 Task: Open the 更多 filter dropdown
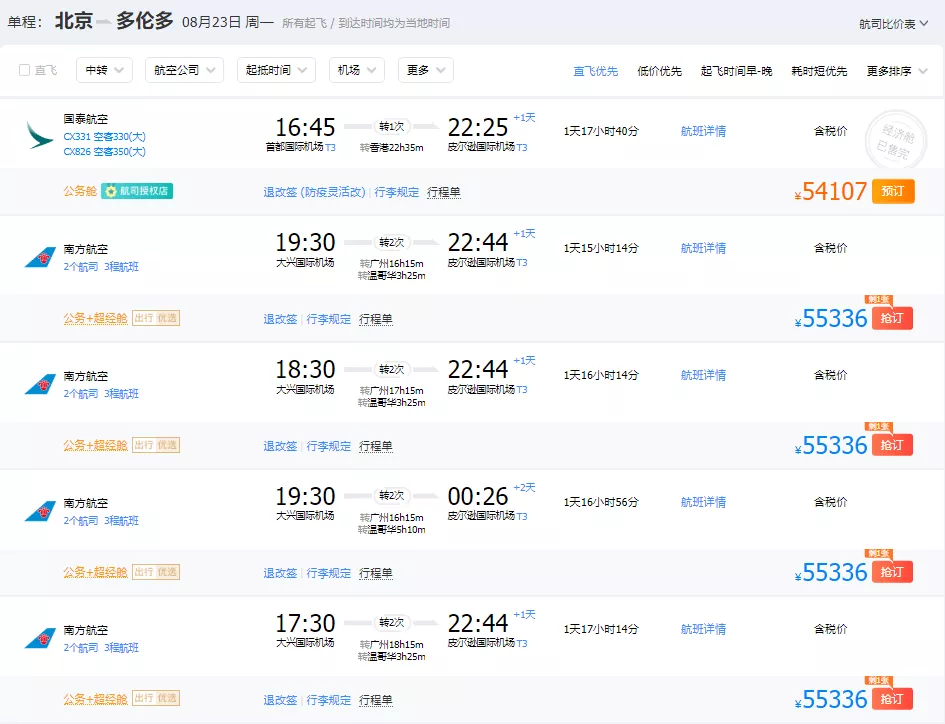click(425, 70)
